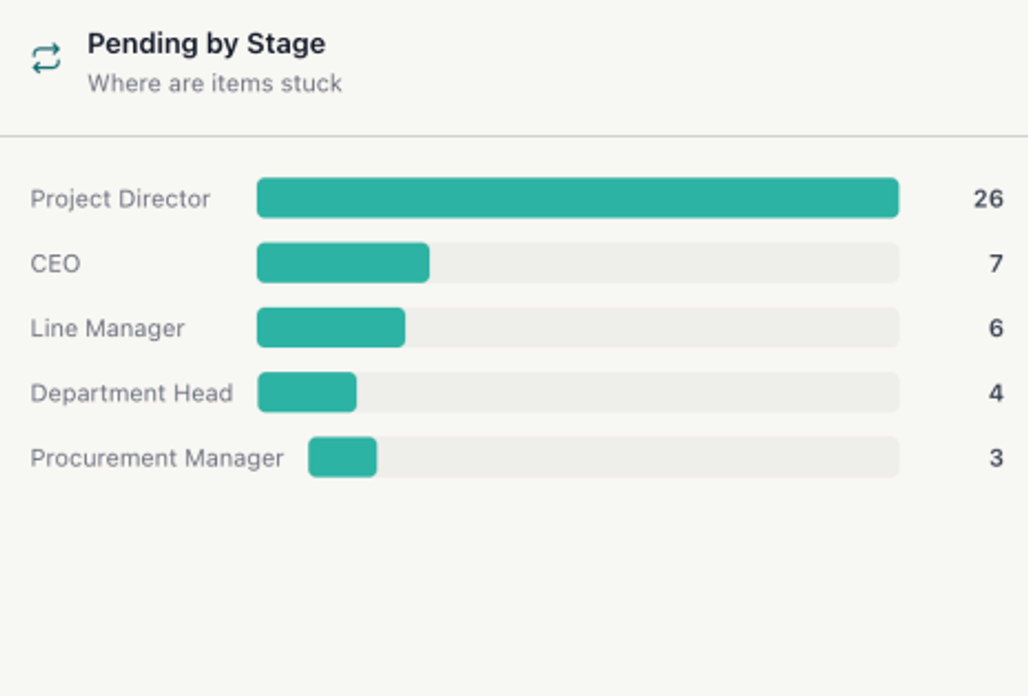The width and height of the screenshot is (1028, 696).
Task: Pick the Procurement Manager stage label
Action: 157,458
